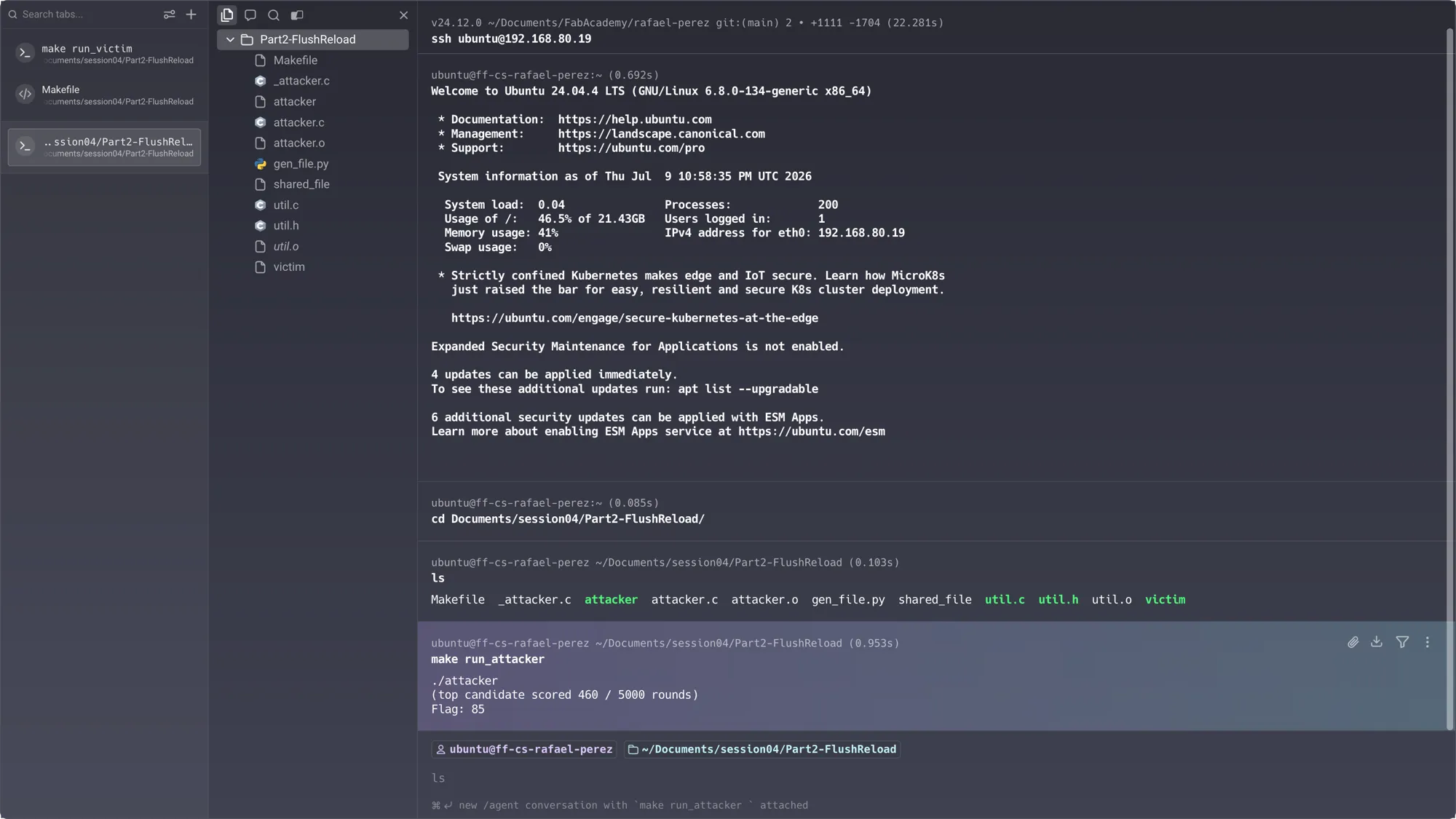The width and height of the screenshot is (1456, 819).
Task: Click the terminal vertical scrollbar
Action: pyautogui.click(x=1449, y=379)
